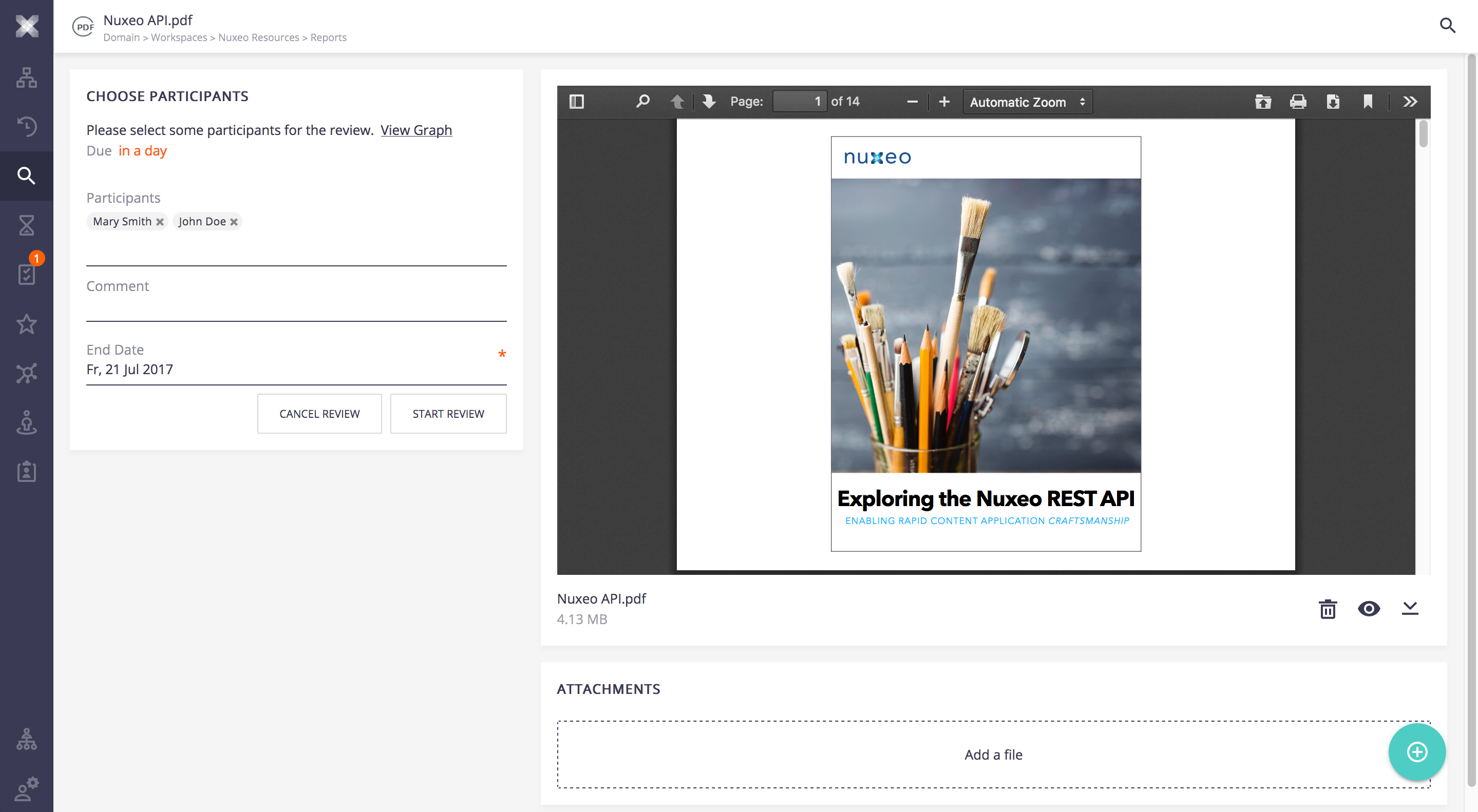Click the top-right search magnifier
1478x812 pixels.
point(1448,25)
